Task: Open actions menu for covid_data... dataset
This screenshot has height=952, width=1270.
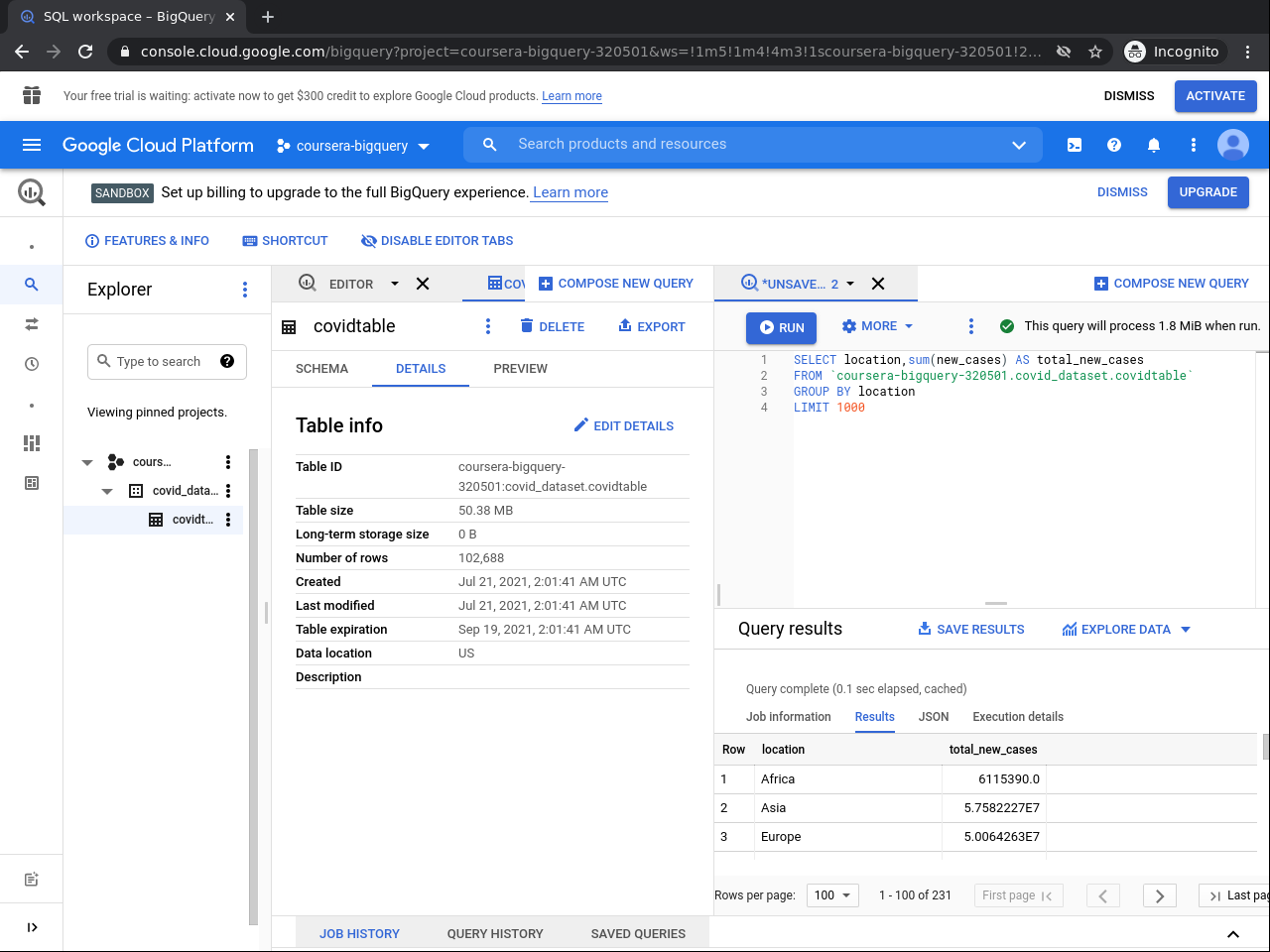Action: (228, 491)
